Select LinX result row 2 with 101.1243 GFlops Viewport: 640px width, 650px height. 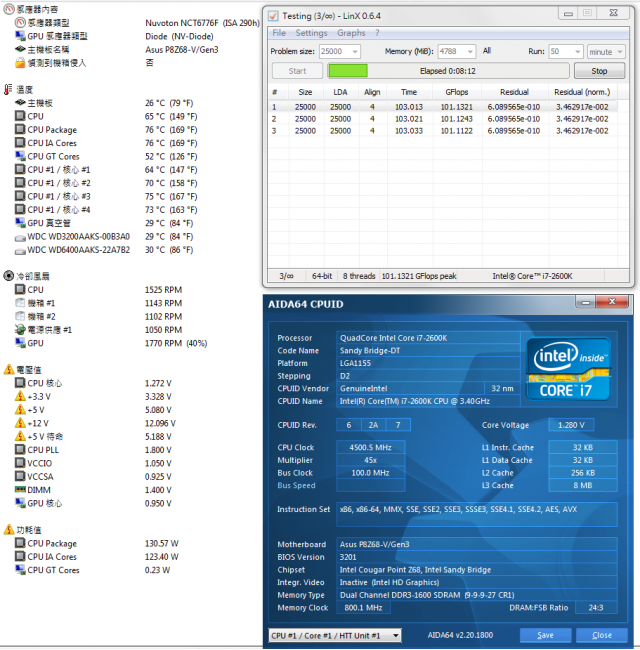coord(444,119)
